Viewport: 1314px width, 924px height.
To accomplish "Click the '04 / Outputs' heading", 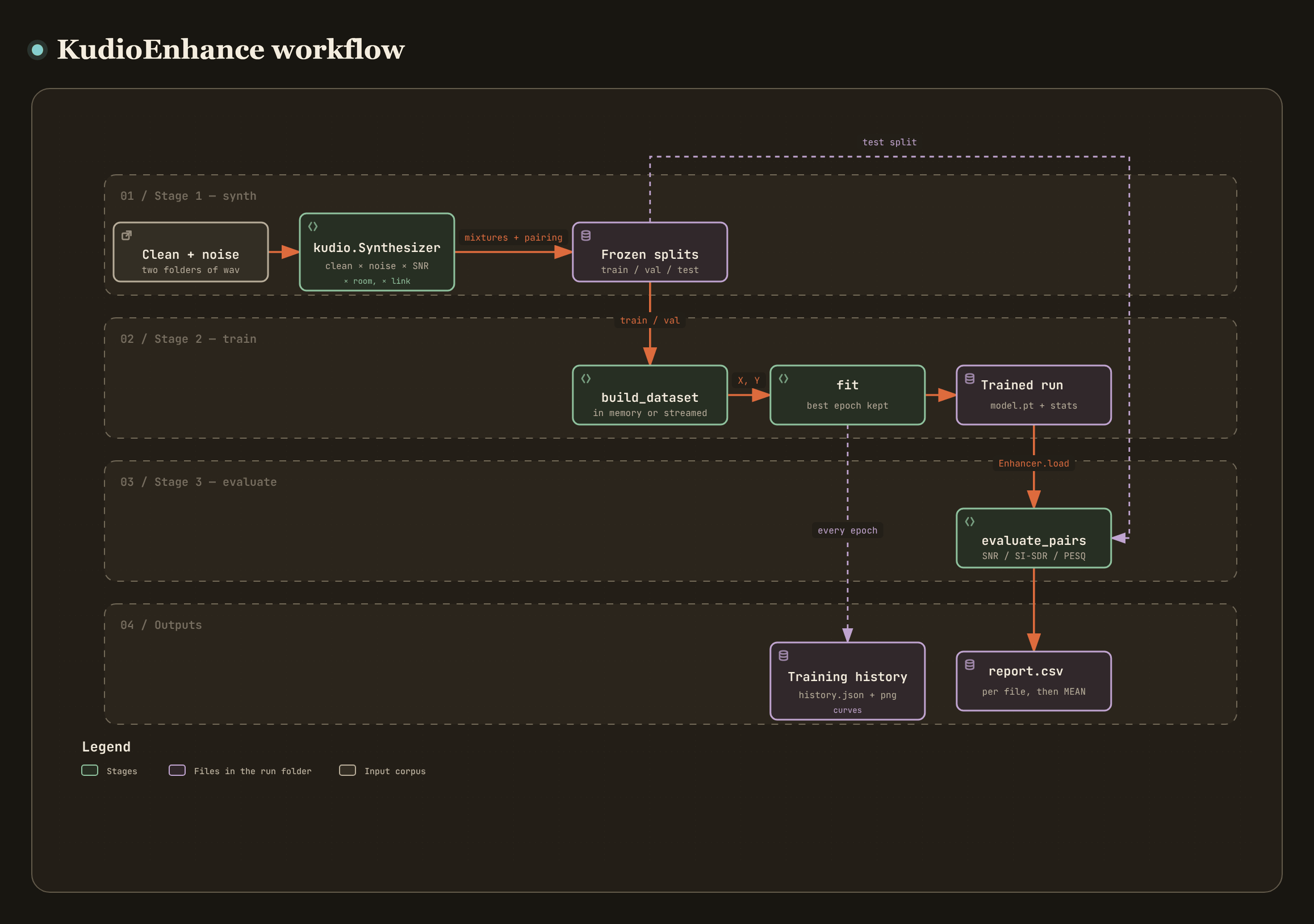I will pyautogui.click(x=161, y=625).
